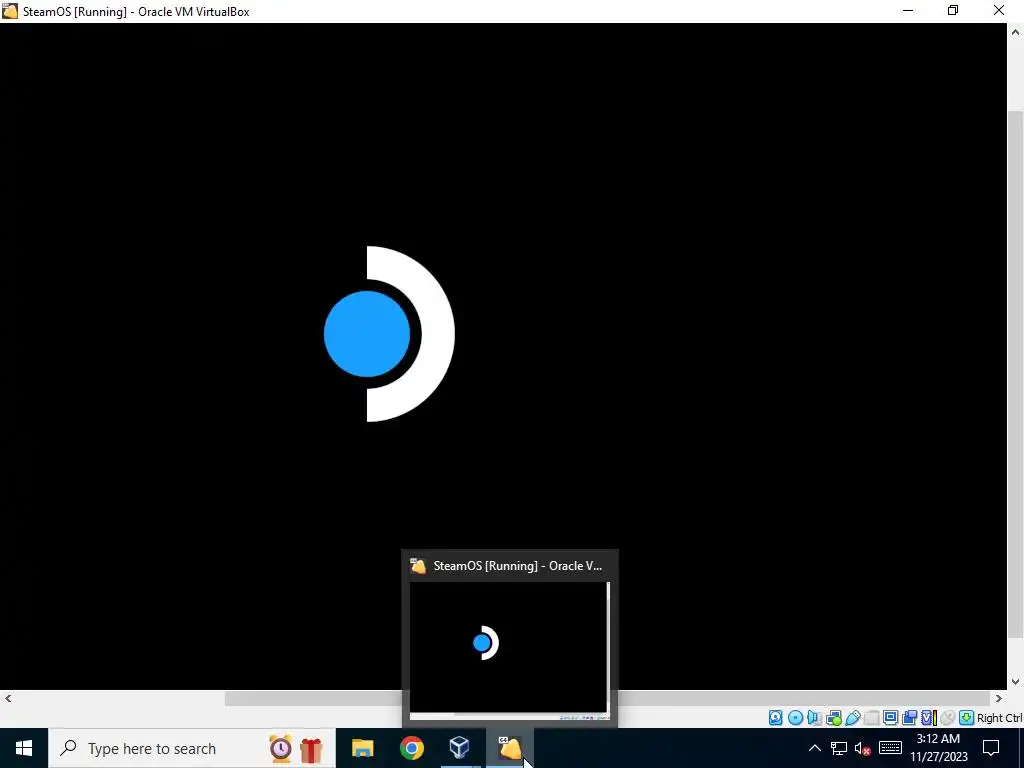Screen dimensions: 1024x768
Task: Click the SteamOS [Running] - Oracle V... preview title
Action: [x=517, y=566]
